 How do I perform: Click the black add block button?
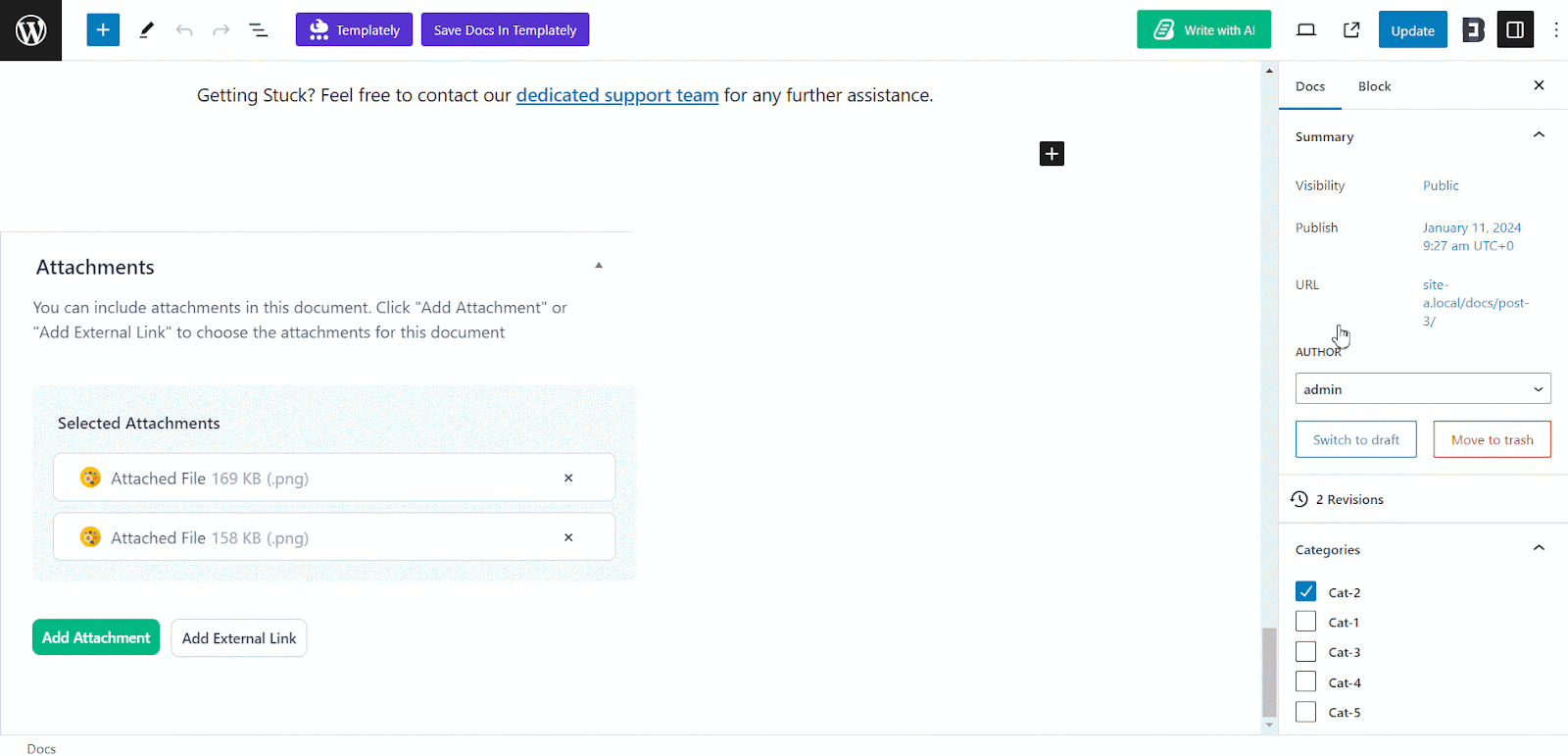tap(1052, 153)
